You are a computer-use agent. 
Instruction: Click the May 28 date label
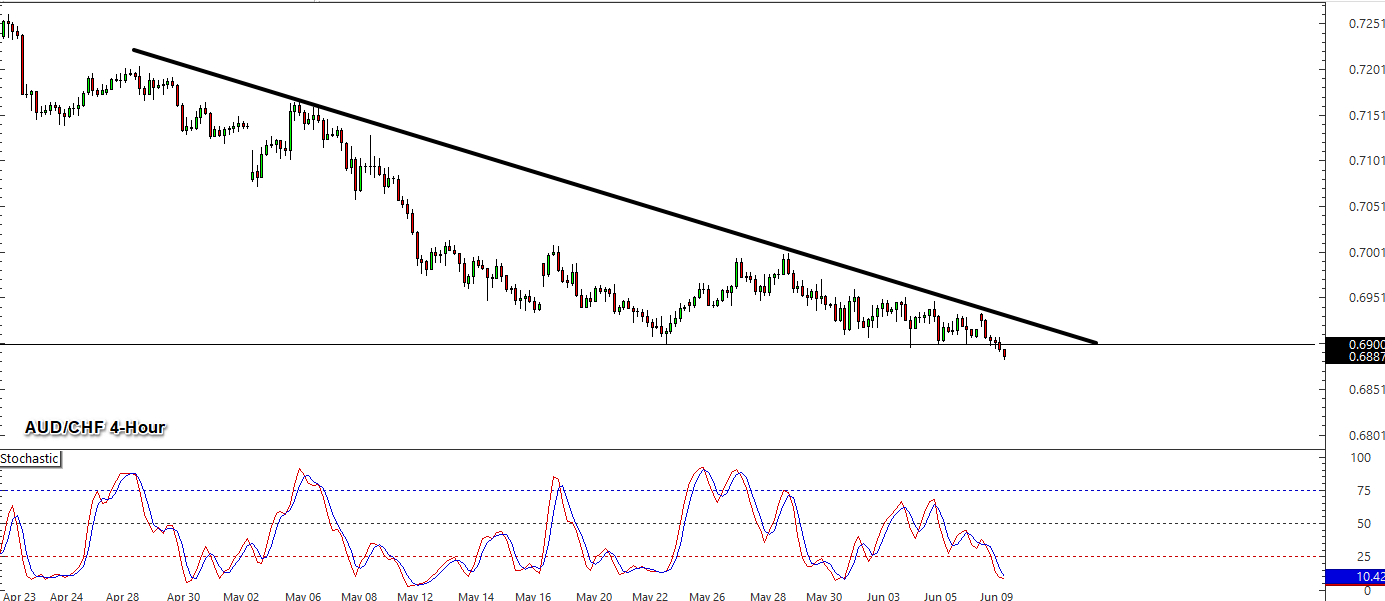[x=767, y=596]
